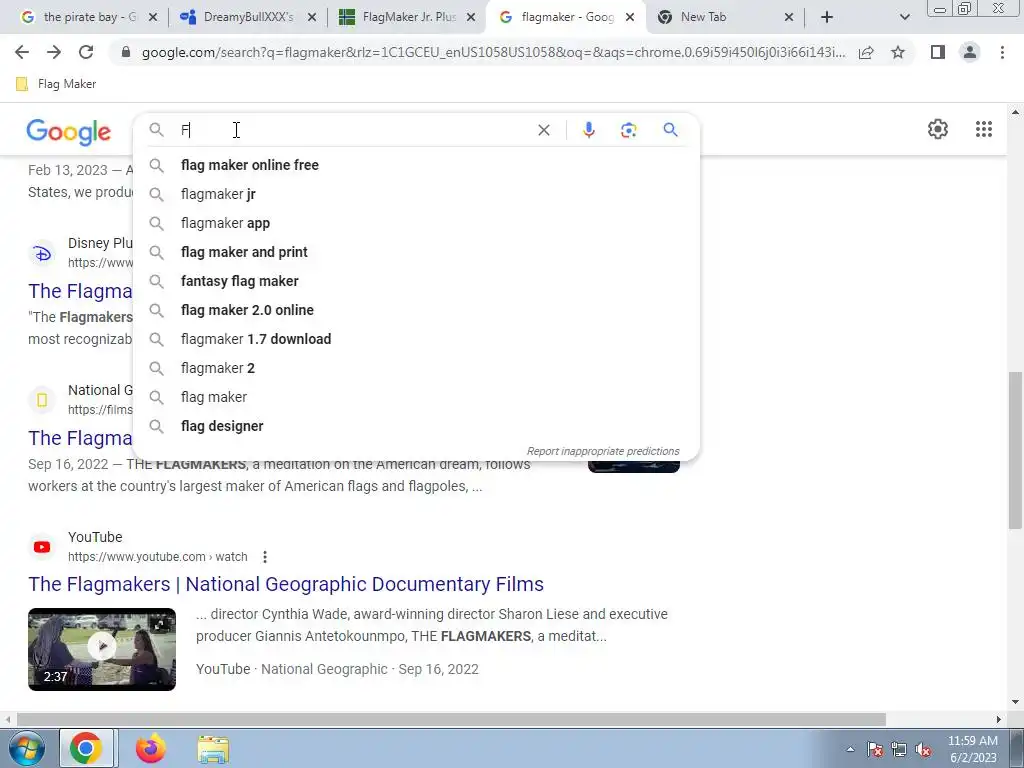Open Windows Explorer from the taskbar
1024x768 pixels.
[x=213, y=749]
